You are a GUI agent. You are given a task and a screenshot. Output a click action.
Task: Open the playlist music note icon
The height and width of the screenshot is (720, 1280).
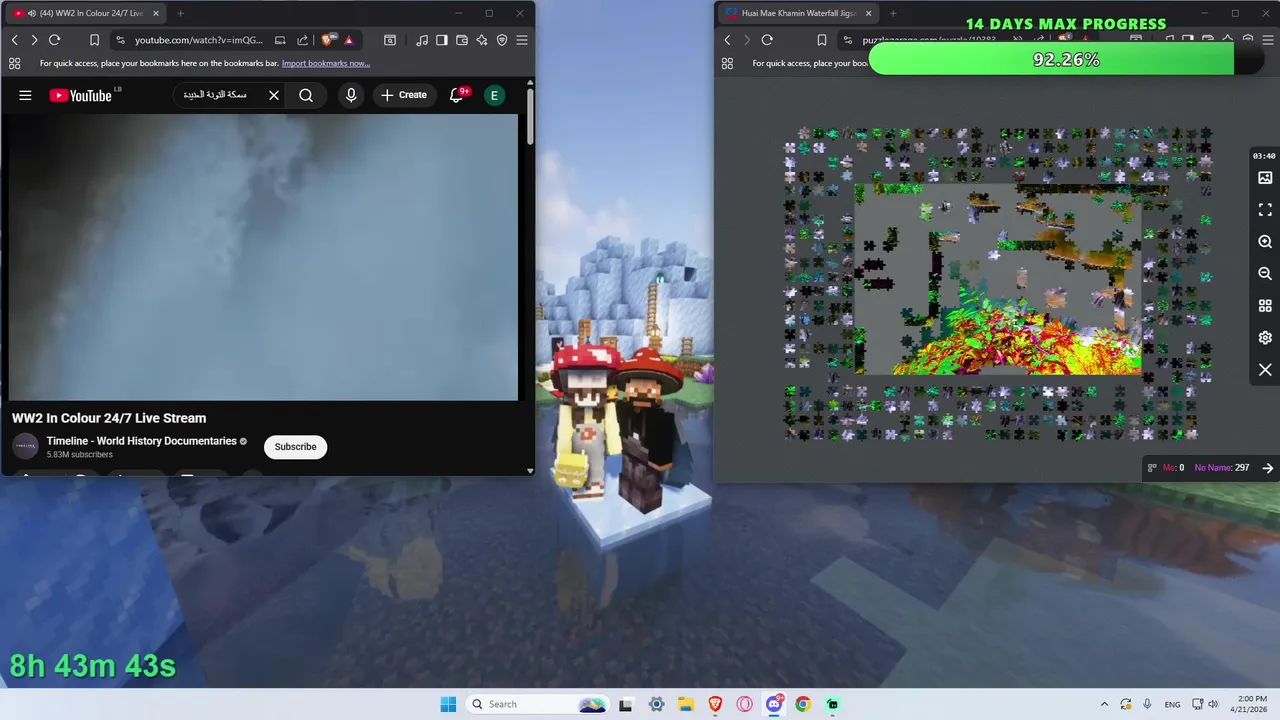(x=422, y=40)
